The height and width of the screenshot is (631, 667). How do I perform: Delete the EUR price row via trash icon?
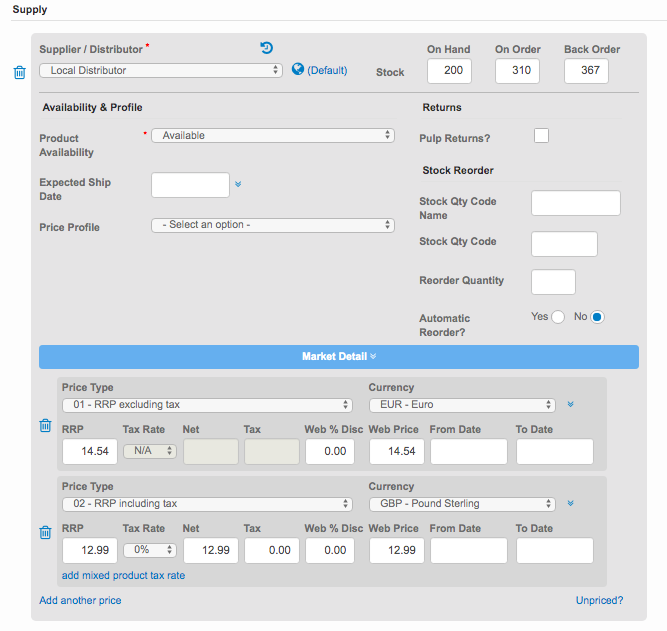pyautogui.click(x=45, y=425)
